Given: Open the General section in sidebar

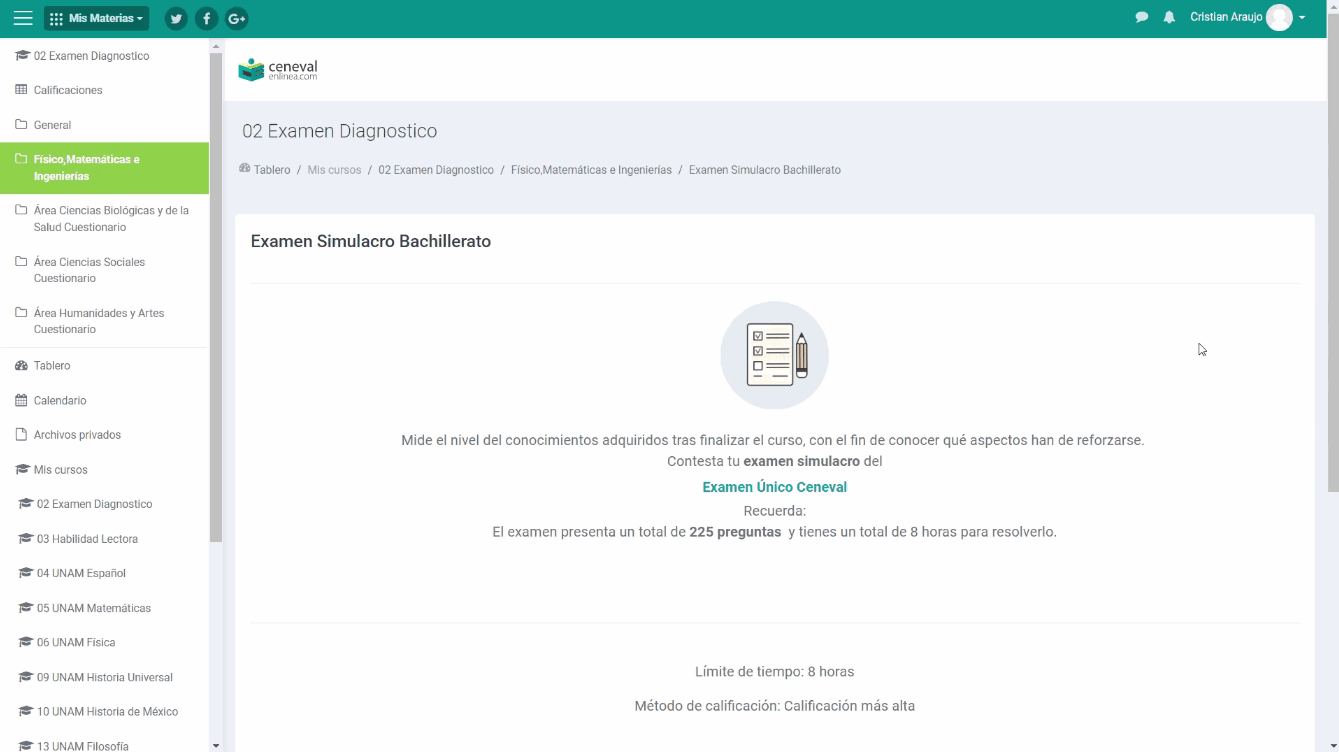Looking at the screenshot, I should pos(52,125).
